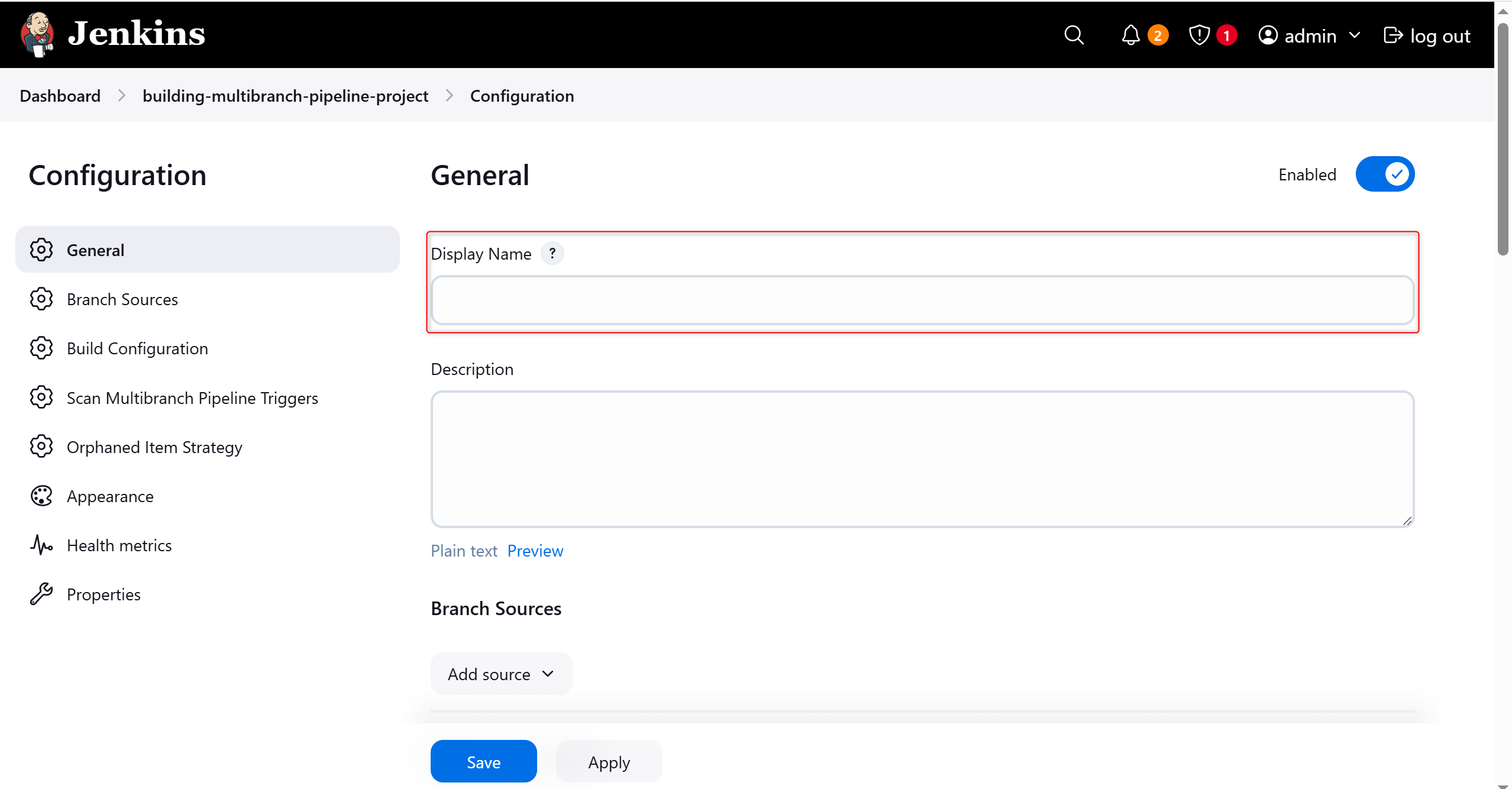Go to Branch Sources section
The height and width of the screenshot is (789, 1512).
pyautogui.click(x=208, y=299)
